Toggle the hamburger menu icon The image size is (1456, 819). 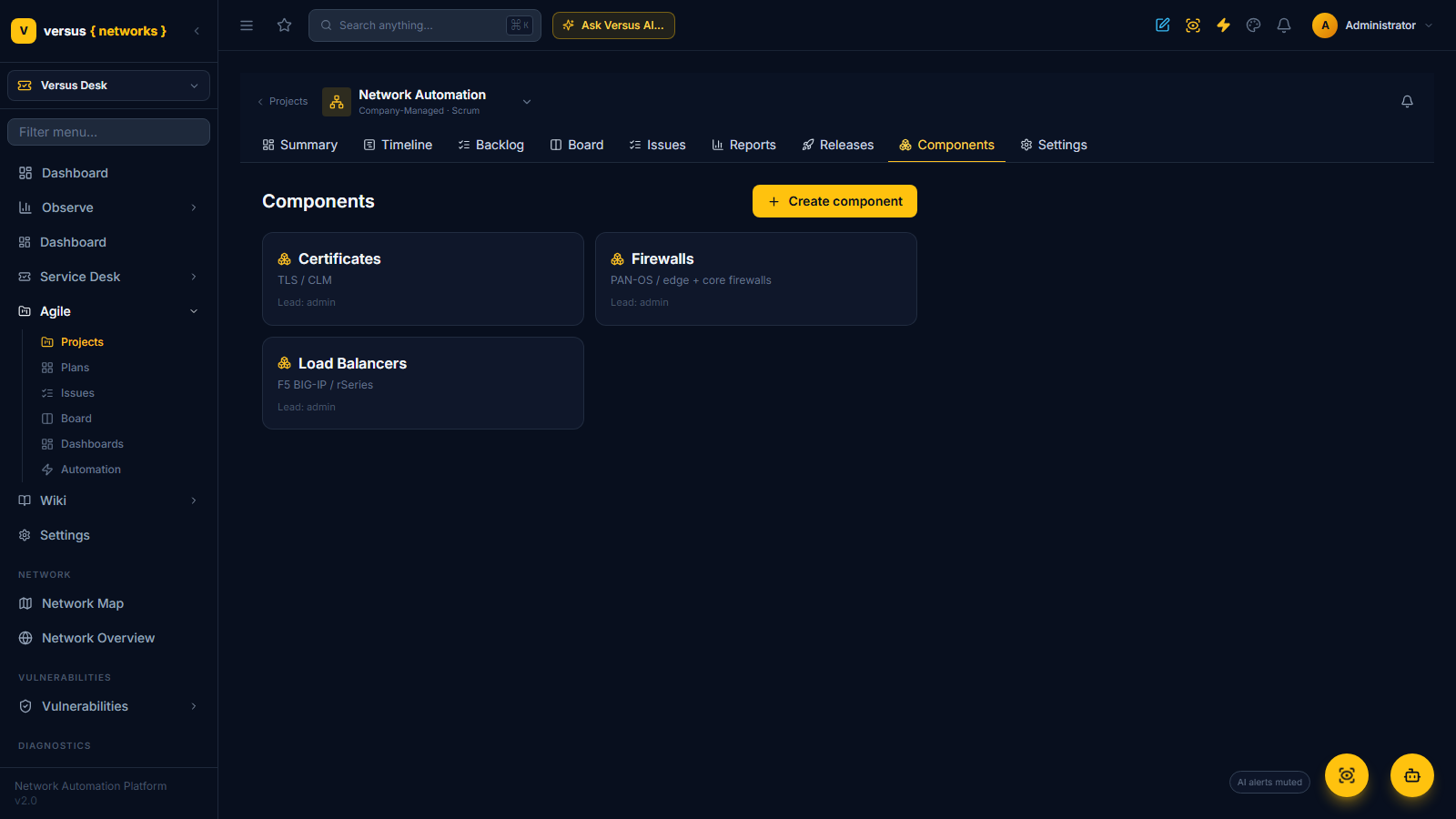(x=247, y=25)
